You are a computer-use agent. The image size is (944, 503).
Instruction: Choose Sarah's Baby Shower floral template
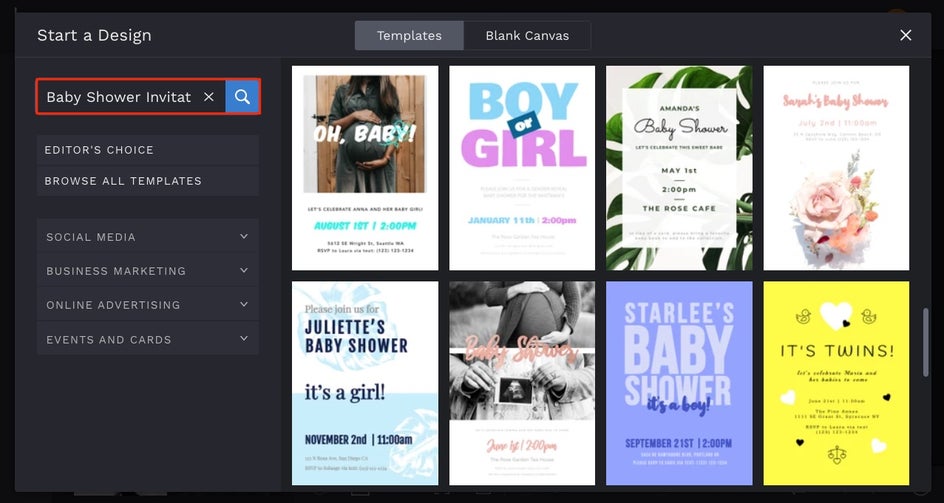[x=836, y=168]
